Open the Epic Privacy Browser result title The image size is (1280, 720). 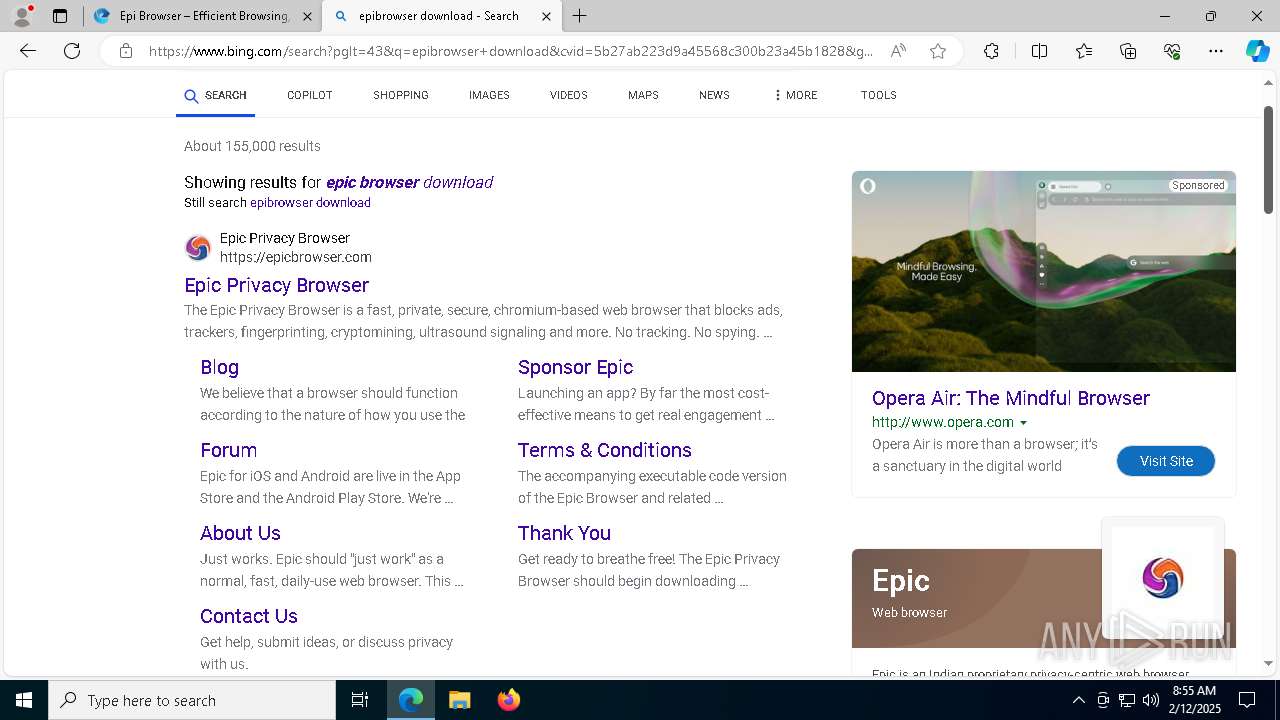[x=277, y=285]
